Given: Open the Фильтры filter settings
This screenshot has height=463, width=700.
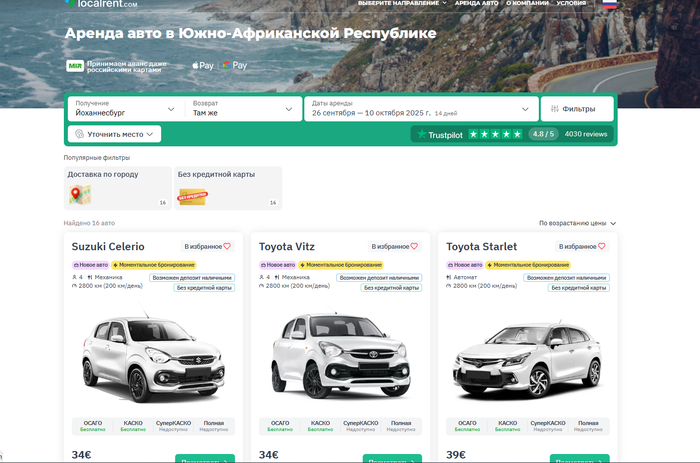Looking at the screenshot, I should (x=578, y=108).
